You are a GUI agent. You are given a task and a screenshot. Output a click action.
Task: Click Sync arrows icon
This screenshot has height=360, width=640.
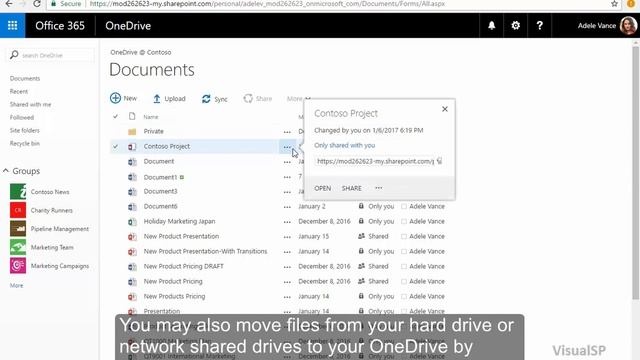(206, 99)
